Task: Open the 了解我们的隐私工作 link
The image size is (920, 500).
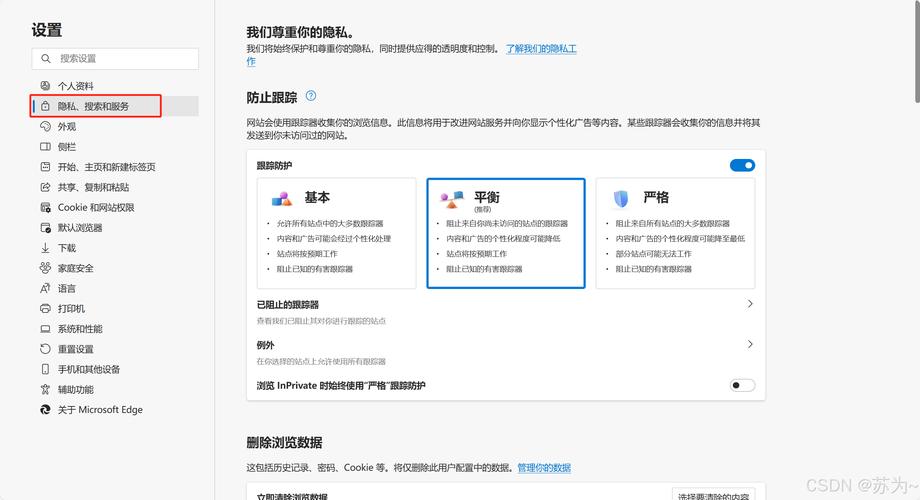Action: [540, 48]
